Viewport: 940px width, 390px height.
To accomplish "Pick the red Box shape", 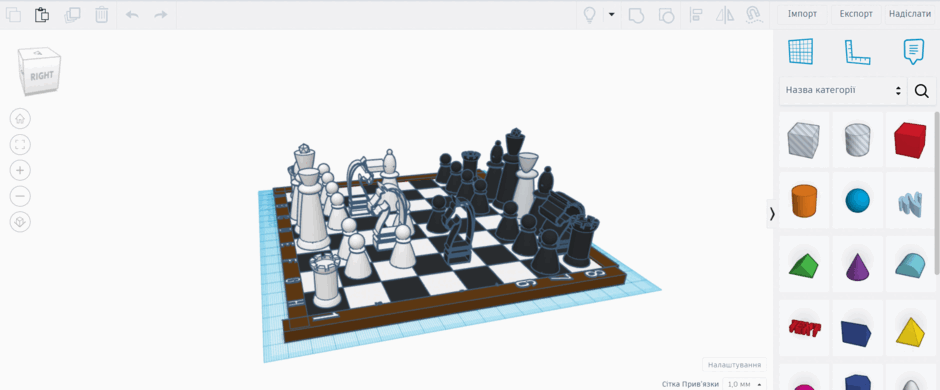I will point(910,139).
